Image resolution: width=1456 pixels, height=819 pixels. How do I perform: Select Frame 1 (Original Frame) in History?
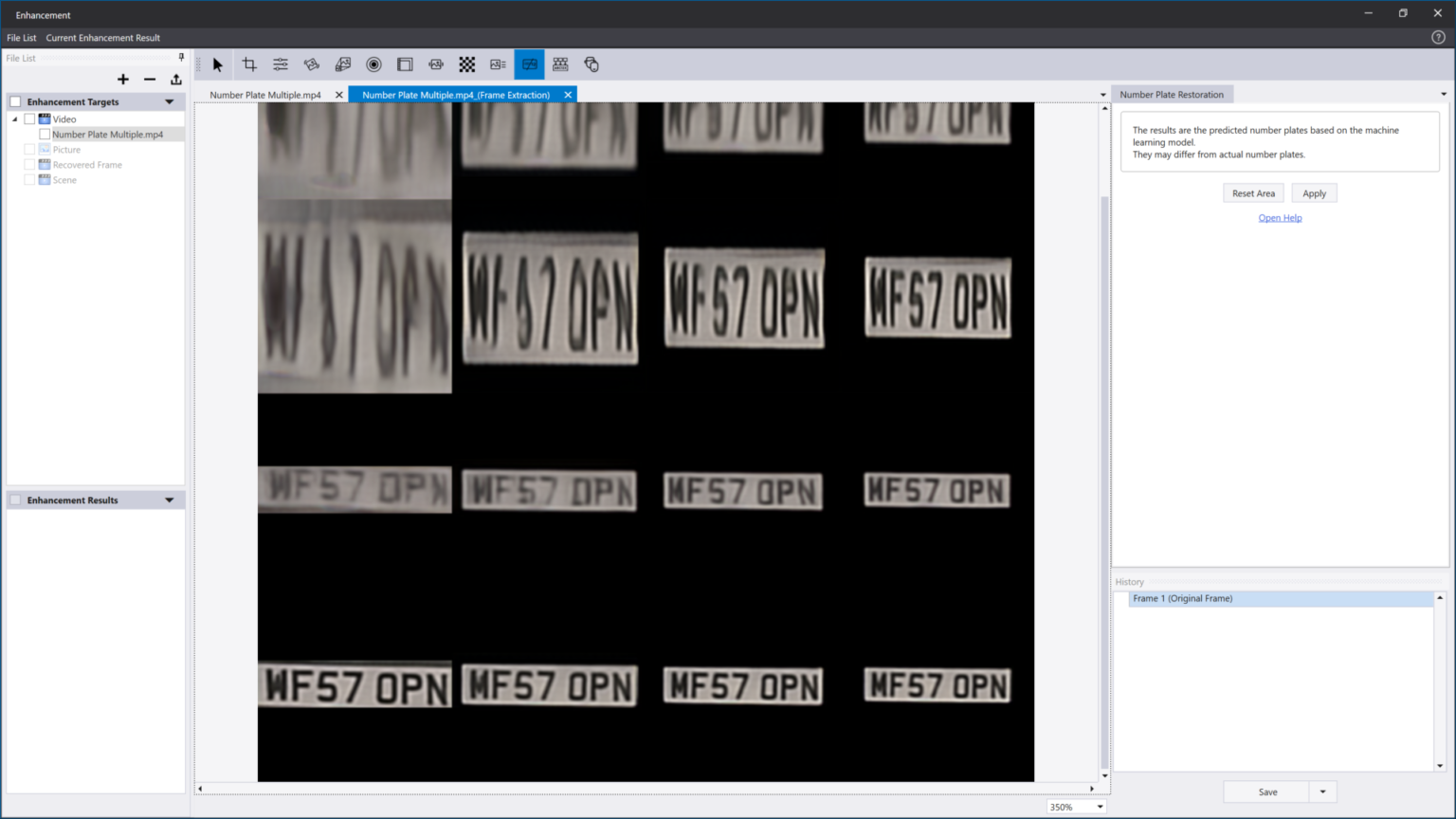point(1182,598)
